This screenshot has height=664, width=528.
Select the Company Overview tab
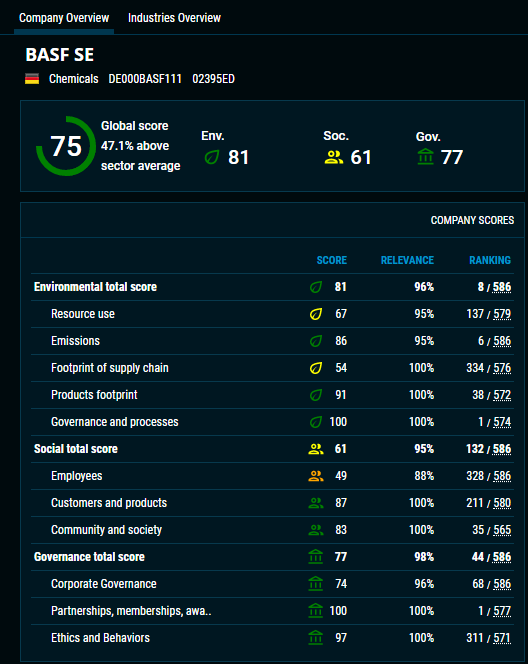(x=64, y=18)
